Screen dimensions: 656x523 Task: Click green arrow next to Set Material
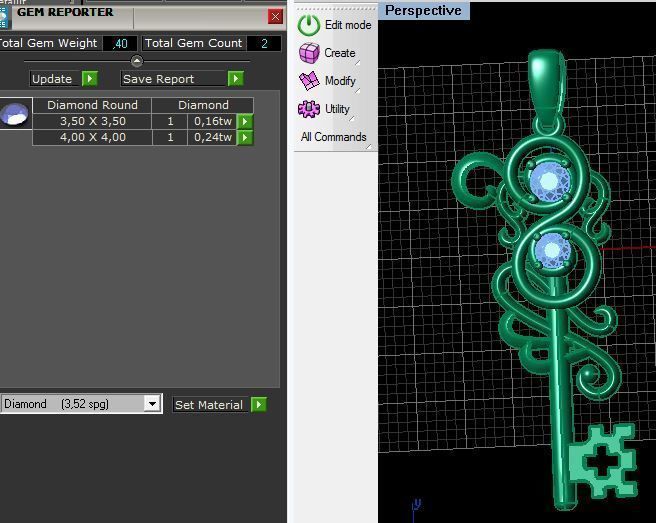click(260, 405)
